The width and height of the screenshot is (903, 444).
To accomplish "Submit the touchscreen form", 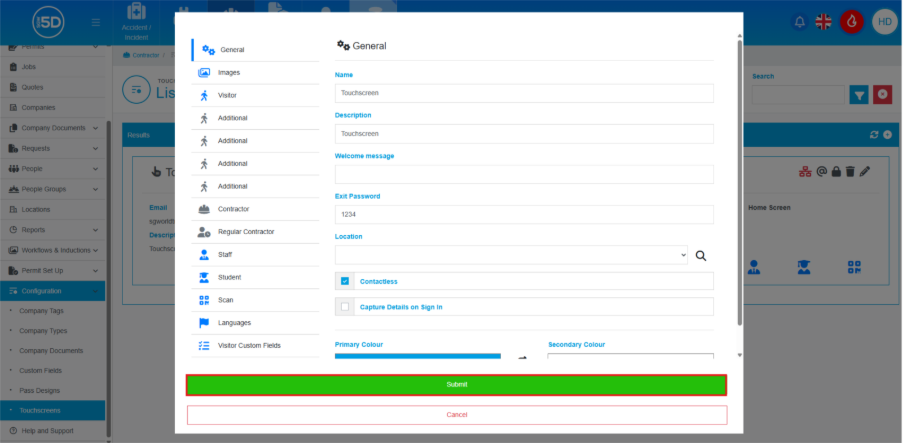I will [x=457, y=385].
